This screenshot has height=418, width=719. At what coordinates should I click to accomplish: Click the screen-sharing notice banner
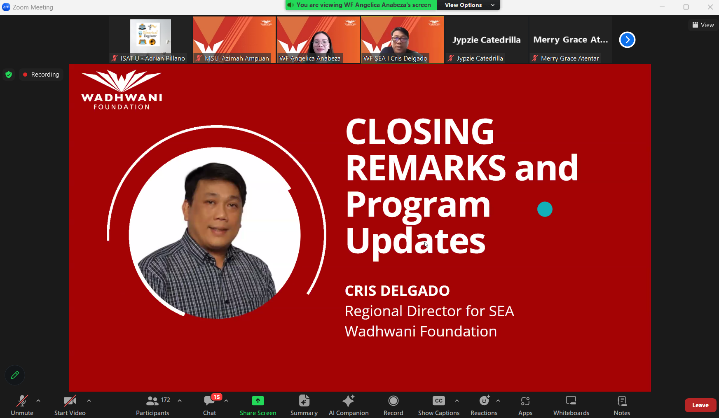pos(361,5)
